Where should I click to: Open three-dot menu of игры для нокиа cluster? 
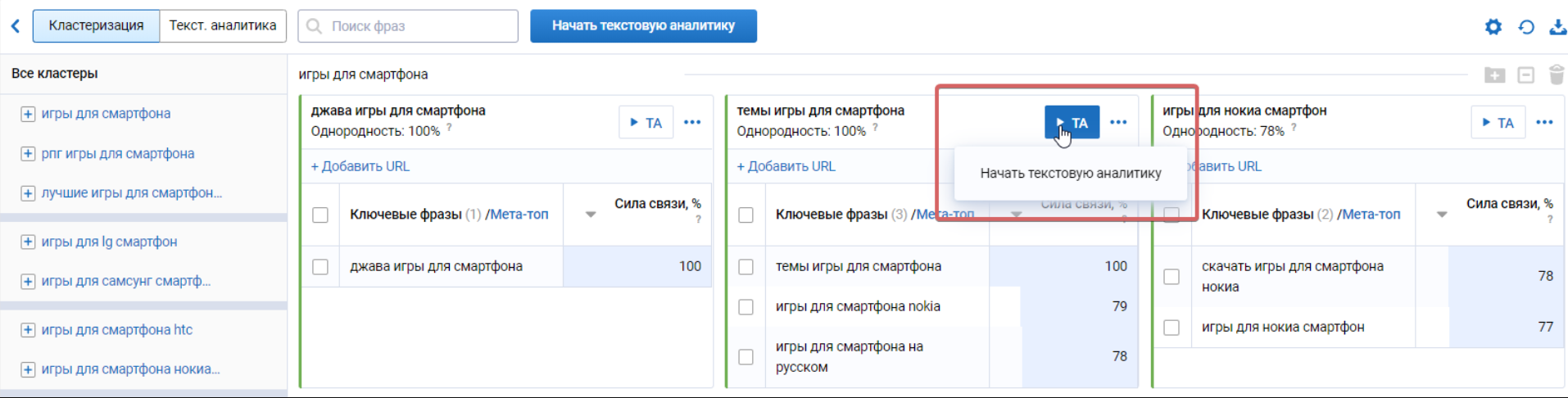tap(1544, 123)
